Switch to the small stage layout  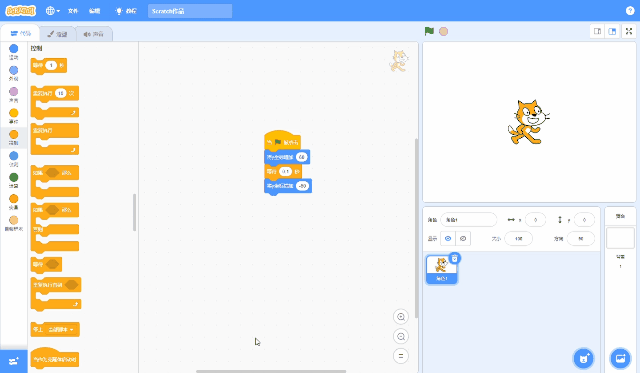[597, 31]
